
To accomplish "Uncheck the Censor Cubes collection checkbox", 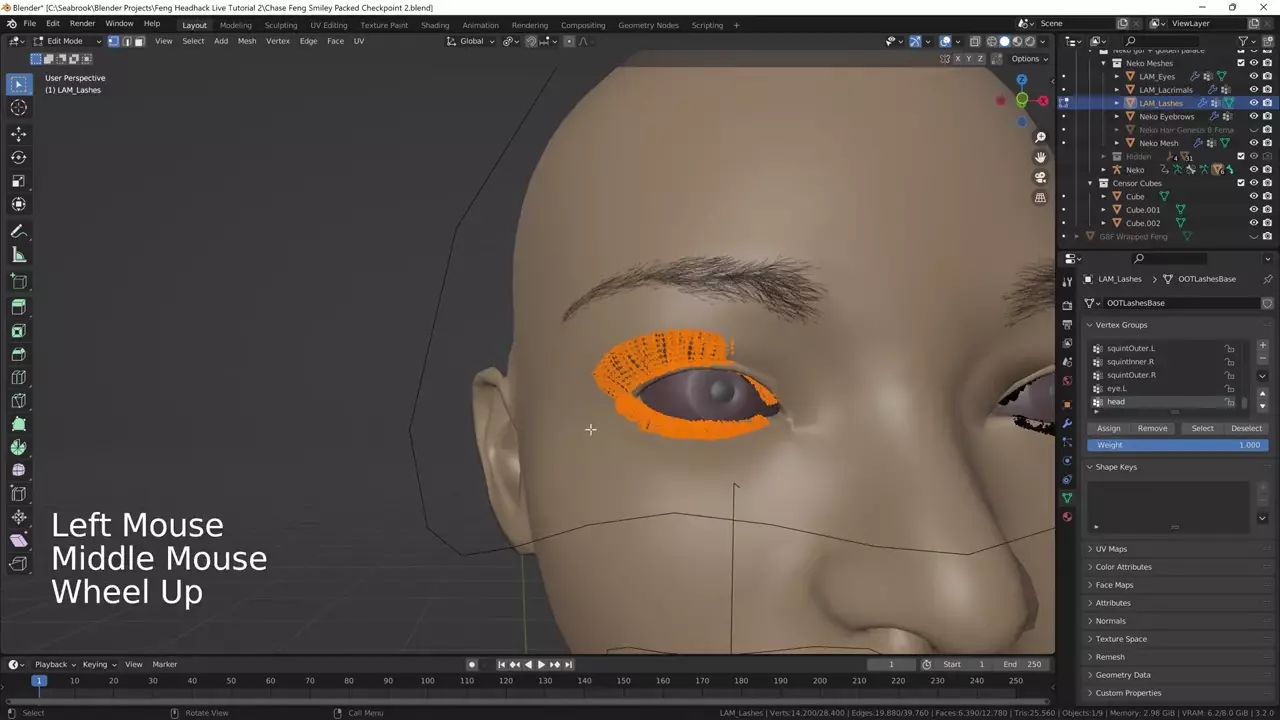I will (1241, 183).
